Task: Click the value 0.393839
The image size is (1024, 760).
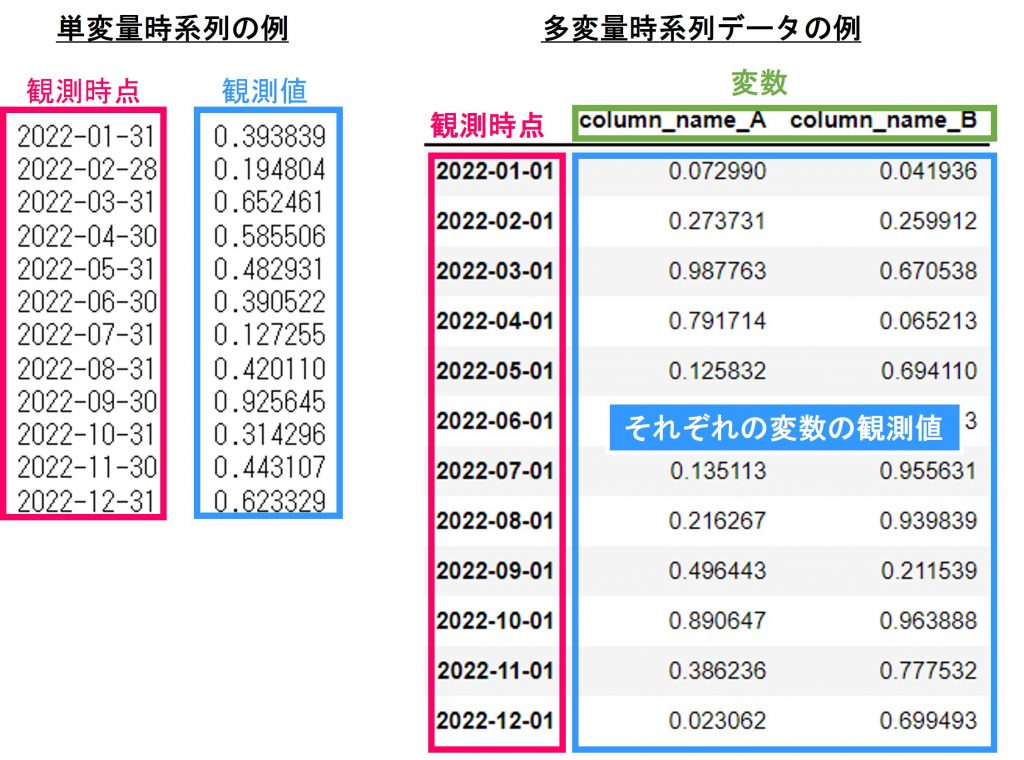Action: point(269,136)
